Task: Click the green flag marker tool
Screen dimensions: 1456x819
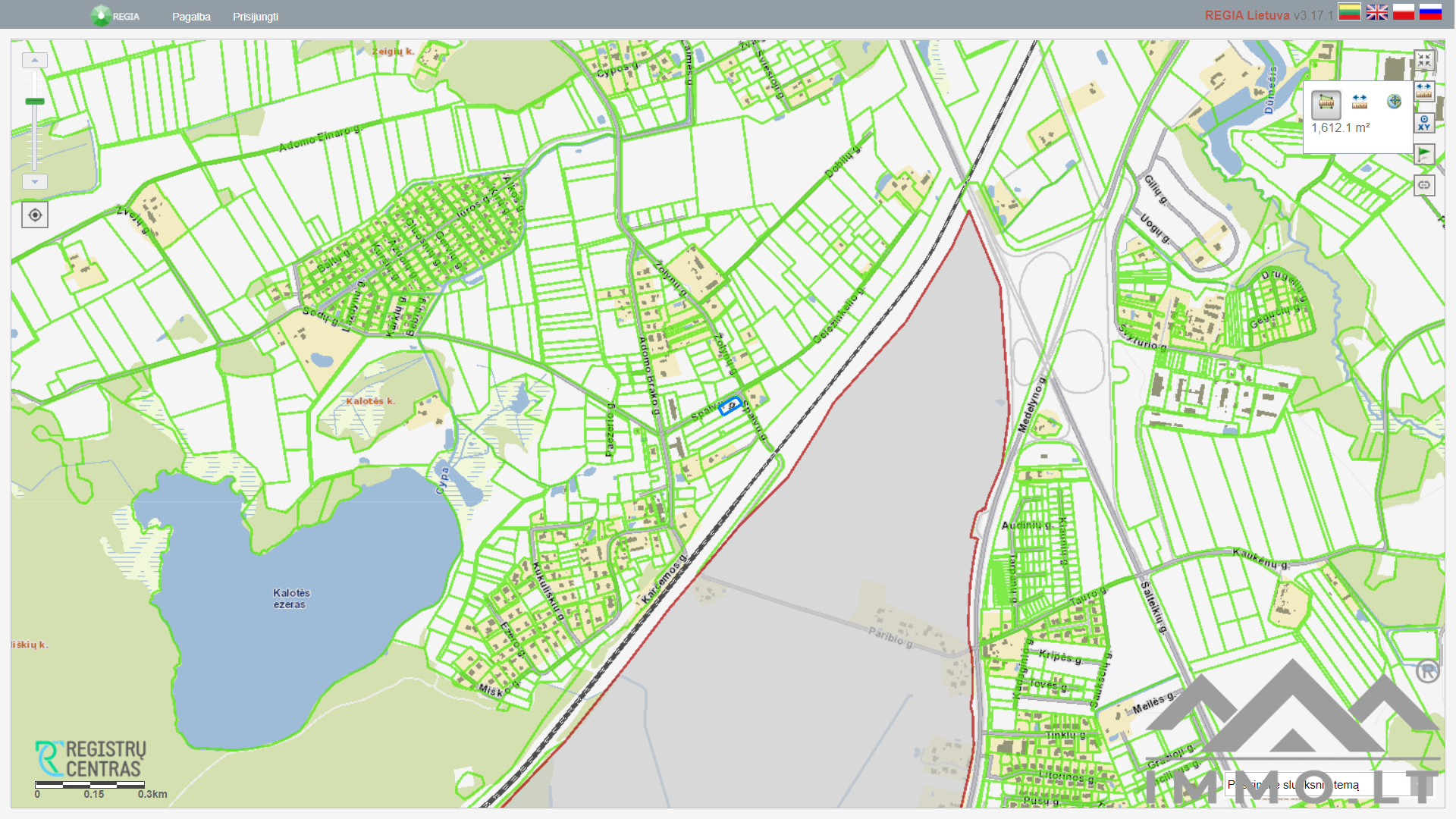Action: pos(1424,154)
